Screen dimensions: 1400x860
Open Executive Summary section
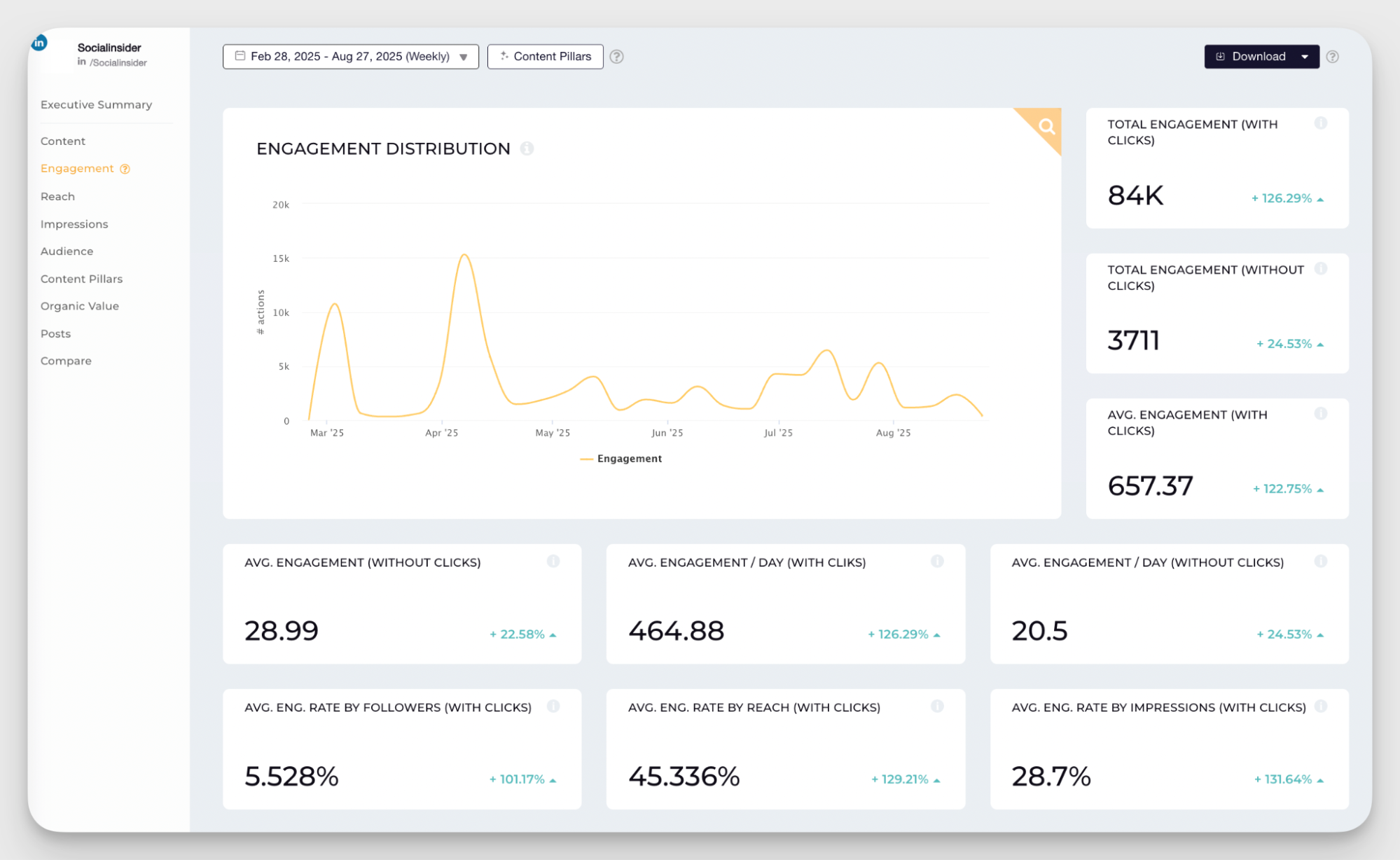coord(96,104)
